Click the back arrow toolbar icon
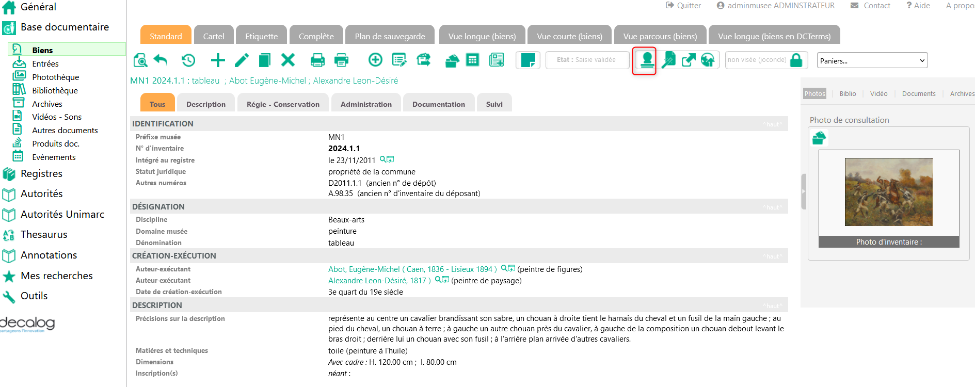Viewport: 975px width, 387px height. [161, 60]
